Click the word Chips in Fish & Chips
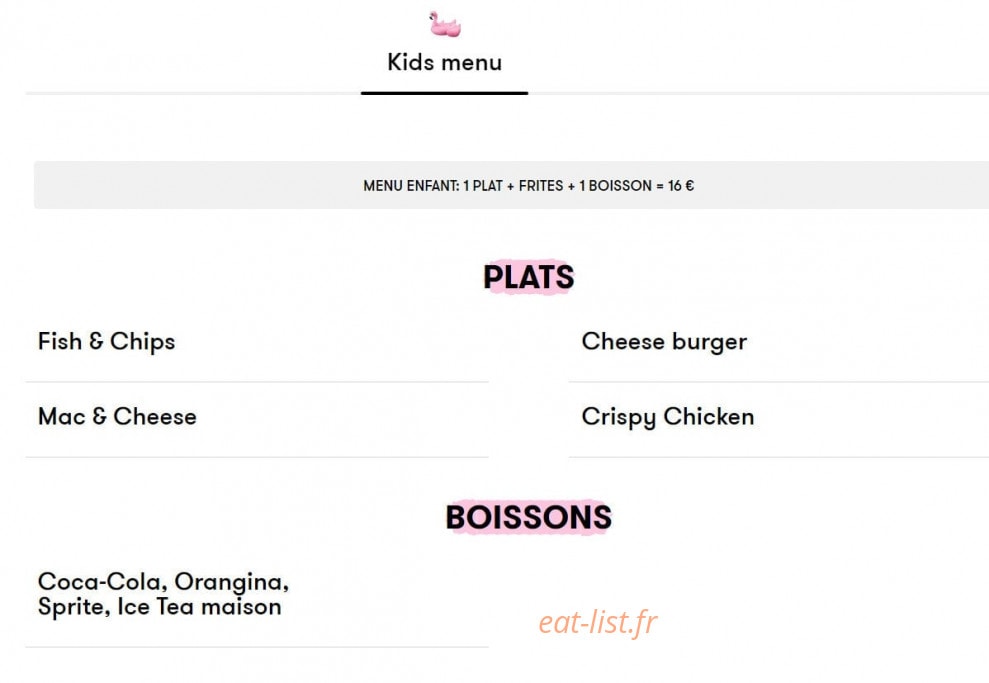This screenshot has width=989, height=683. [x=143, y=342]
